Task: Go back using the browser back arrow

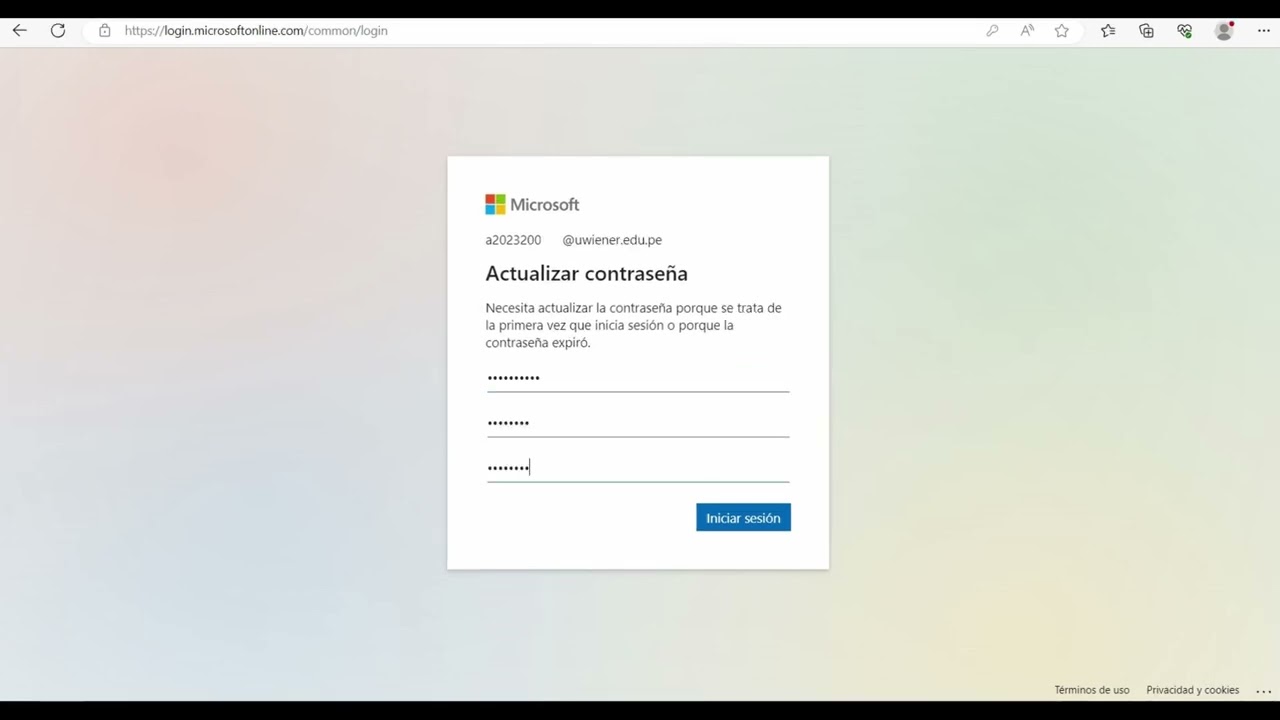Action: [x=19, y=31]
